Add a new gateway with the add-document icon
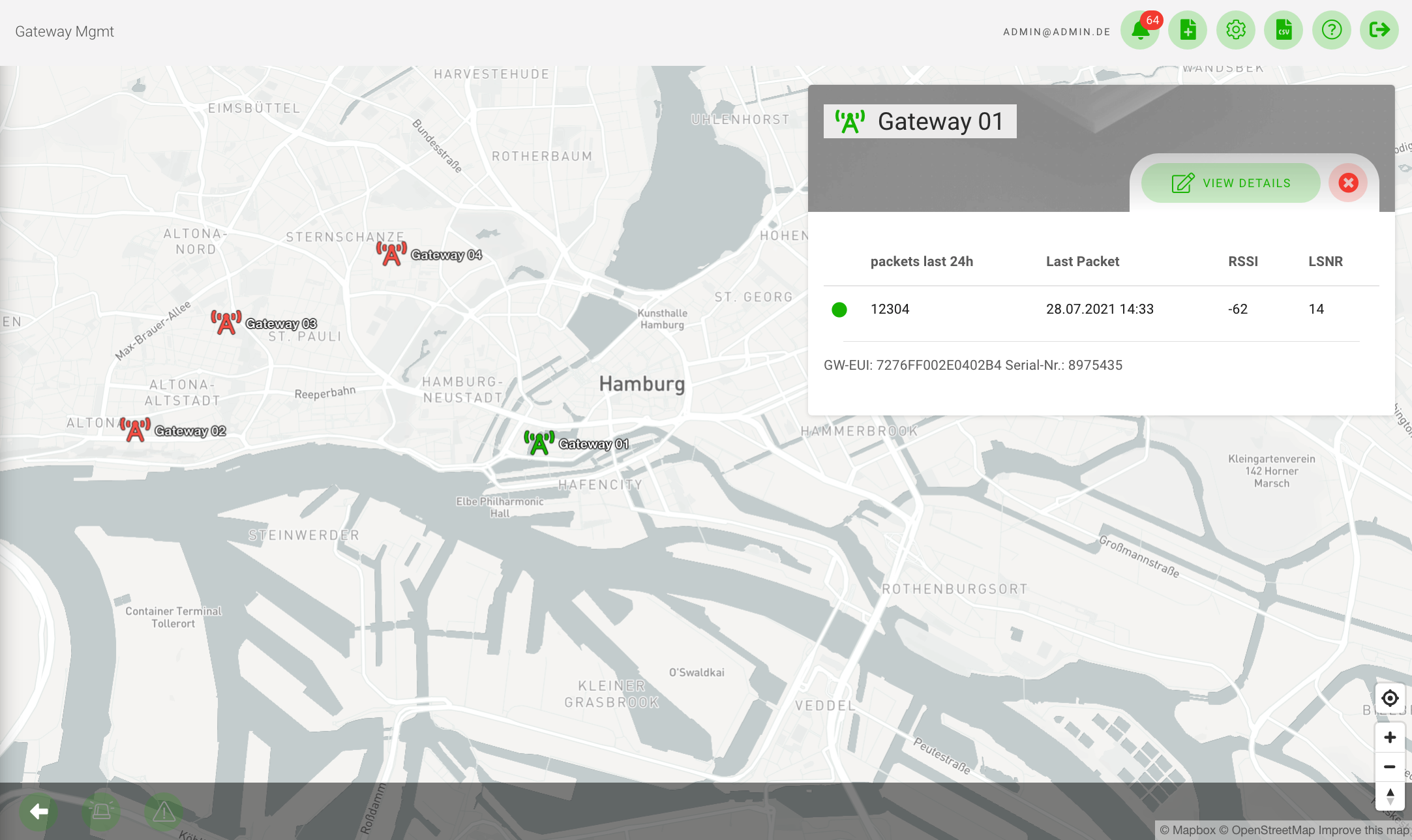The height and width of the screenshot is (840, 1412). click(1188, 30)
